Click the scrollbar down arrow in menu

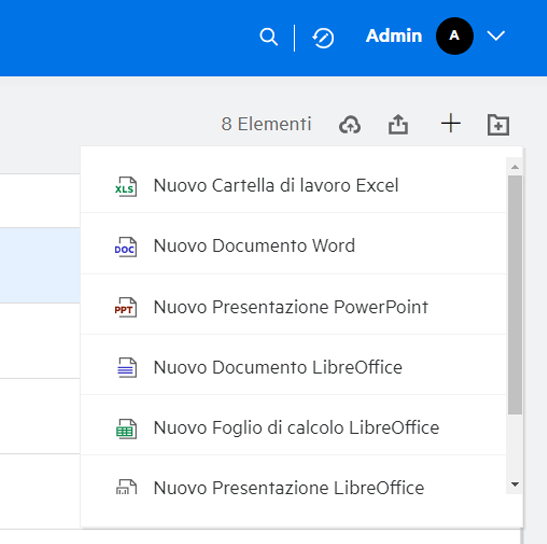pyautogui.click(x=515, y=484)
